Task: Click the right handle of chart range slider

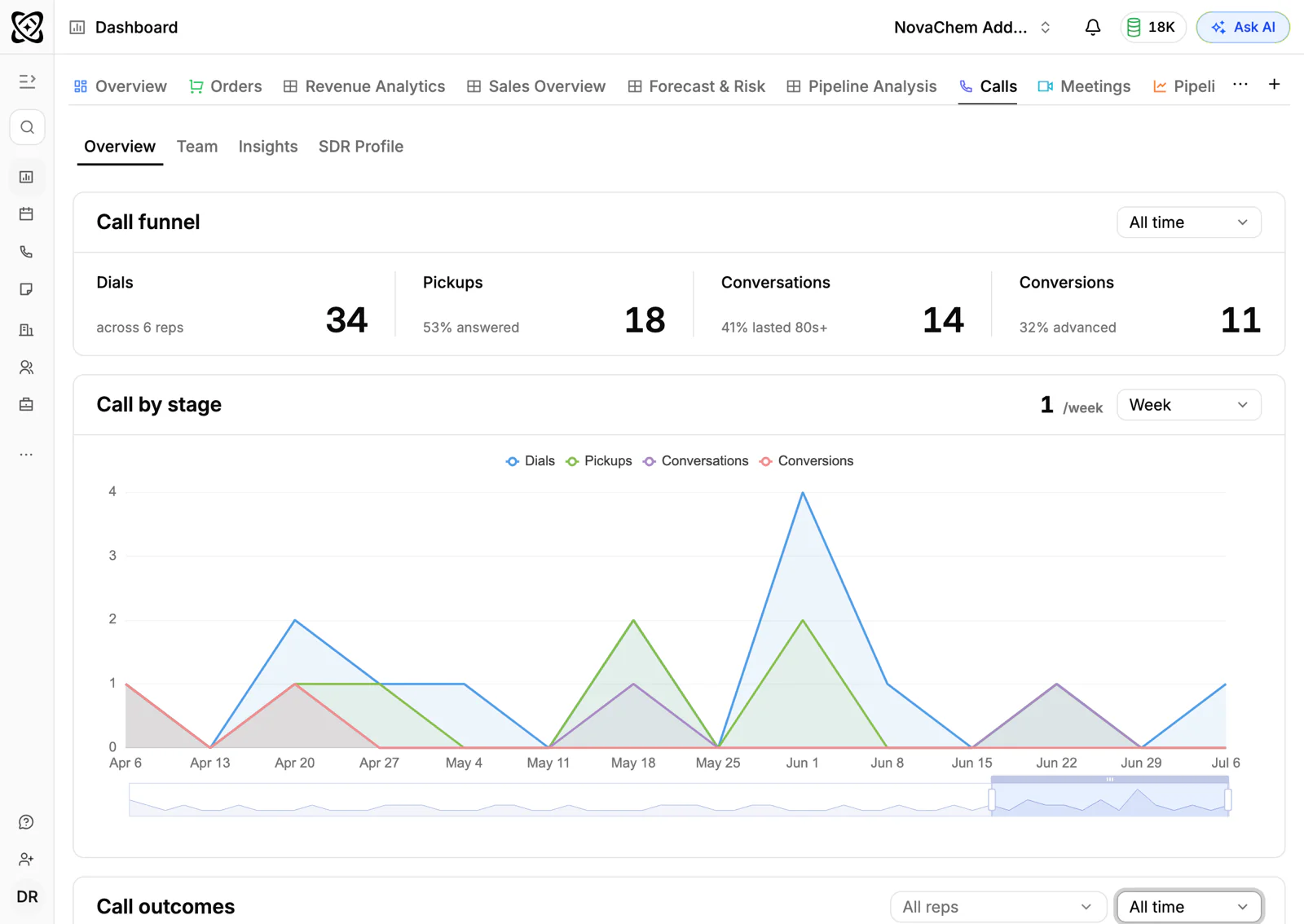Action: [1228, 800]
